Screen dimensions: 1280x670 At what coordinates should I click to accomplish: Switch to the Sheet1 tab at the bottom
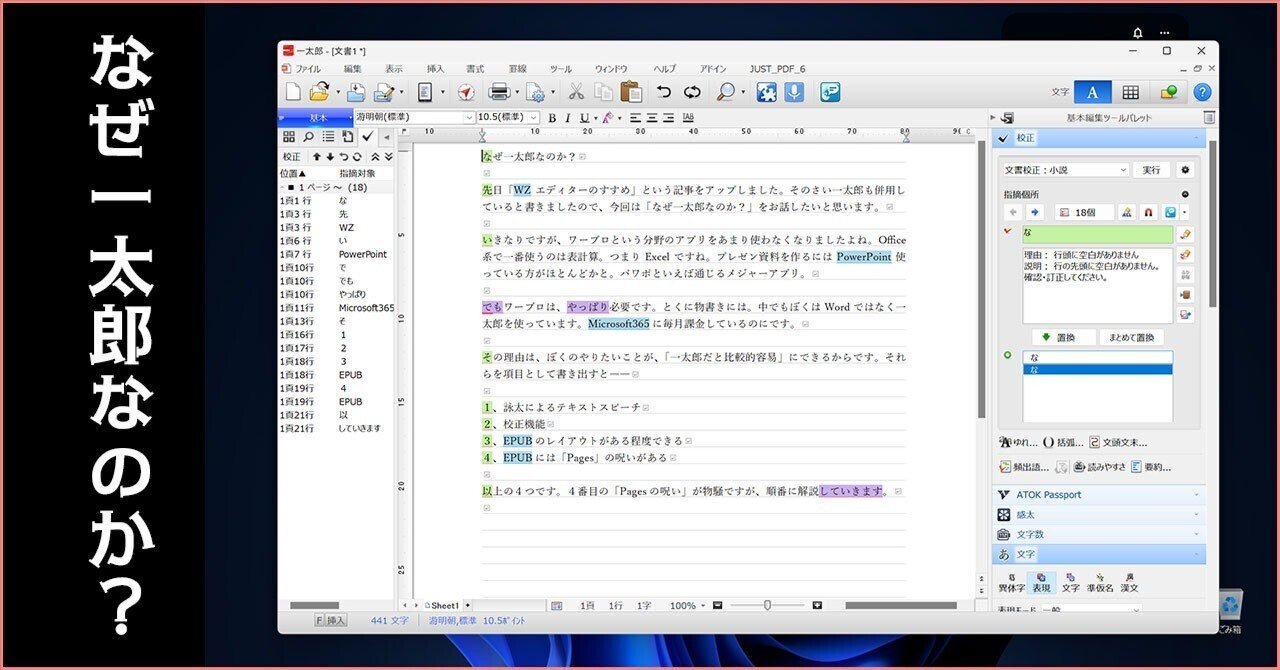coord(443,605)
